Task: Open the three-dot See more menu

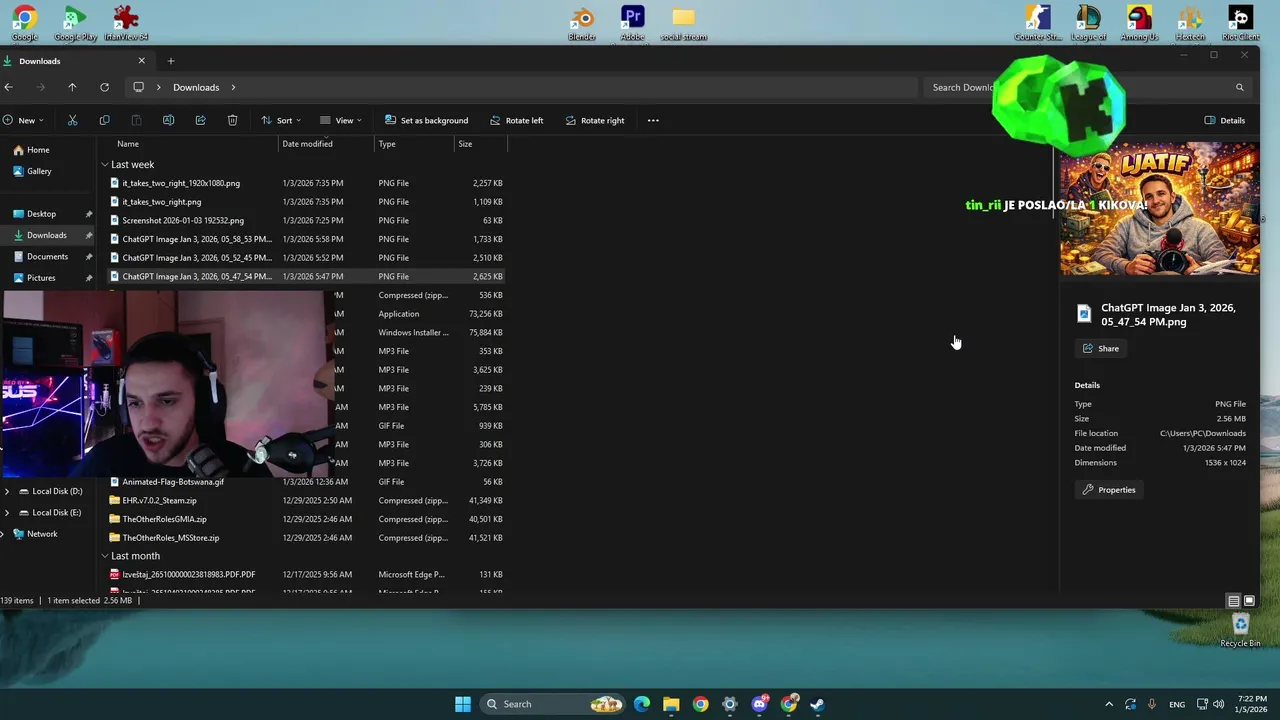Action: point(653,120)
